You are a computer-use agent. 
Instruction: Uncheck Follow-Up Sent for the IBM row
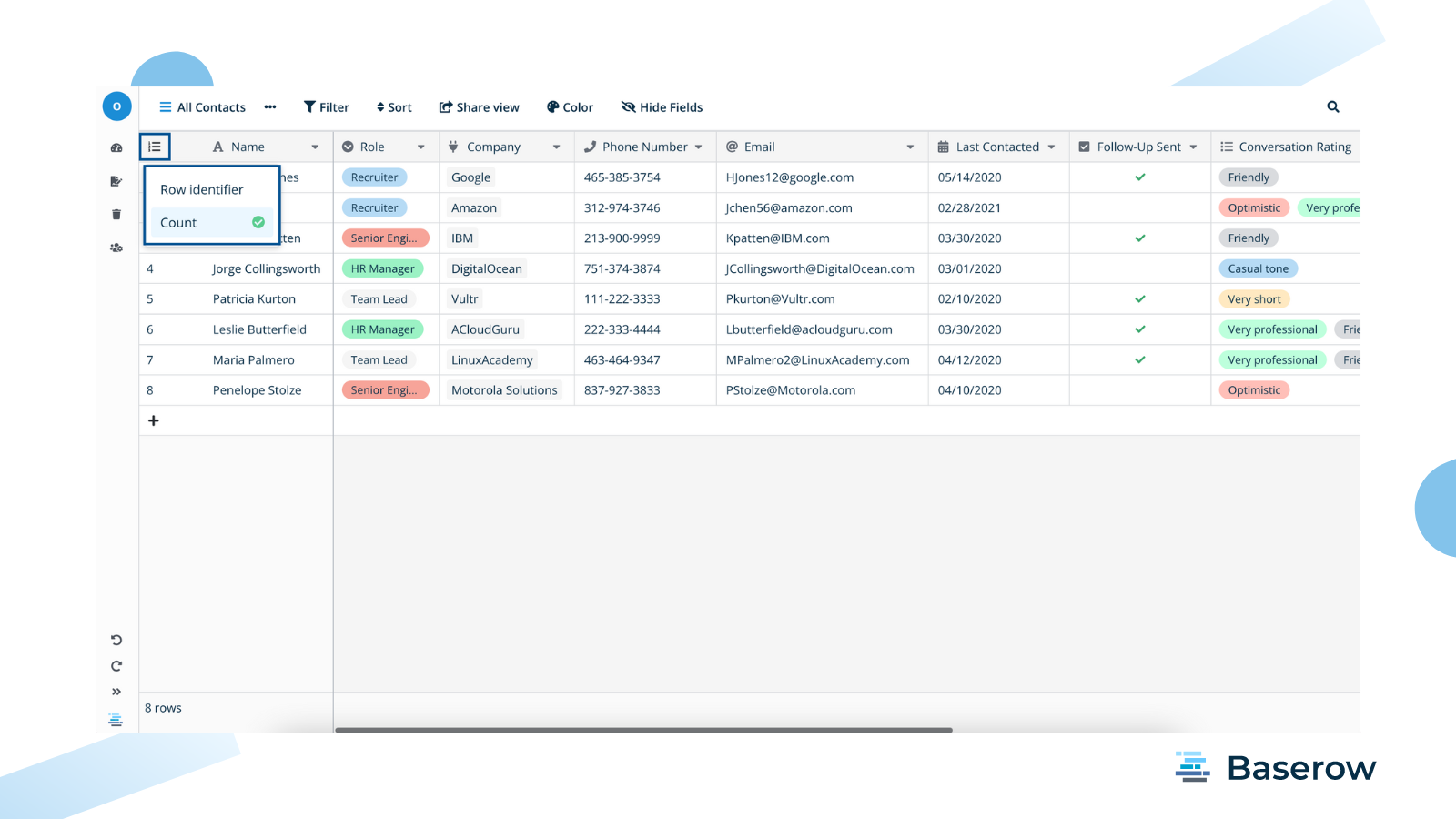(1140, 238)
